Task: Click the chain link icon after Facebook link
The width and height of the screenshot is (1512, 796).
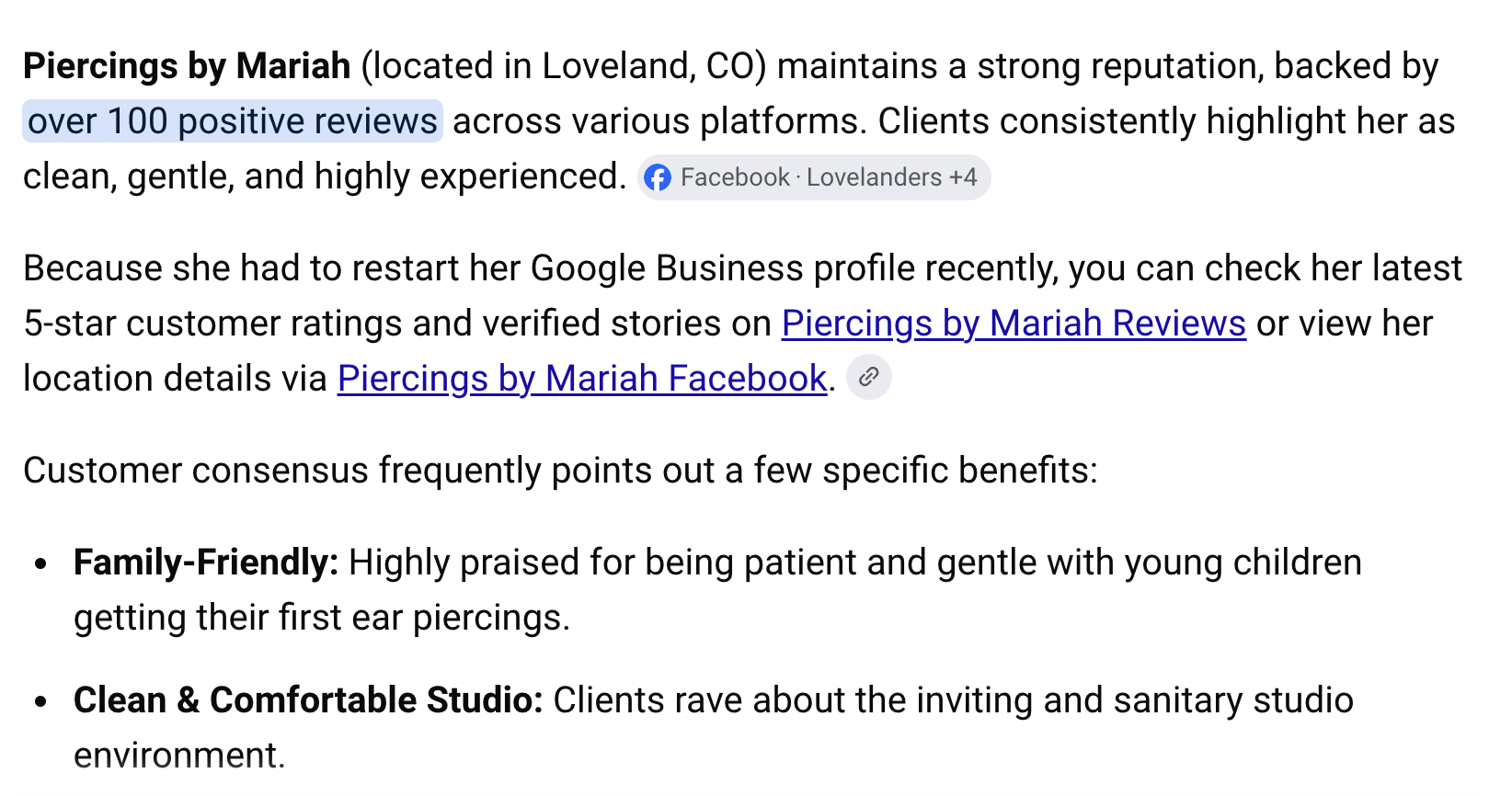Action: click(x=869, y=377)
